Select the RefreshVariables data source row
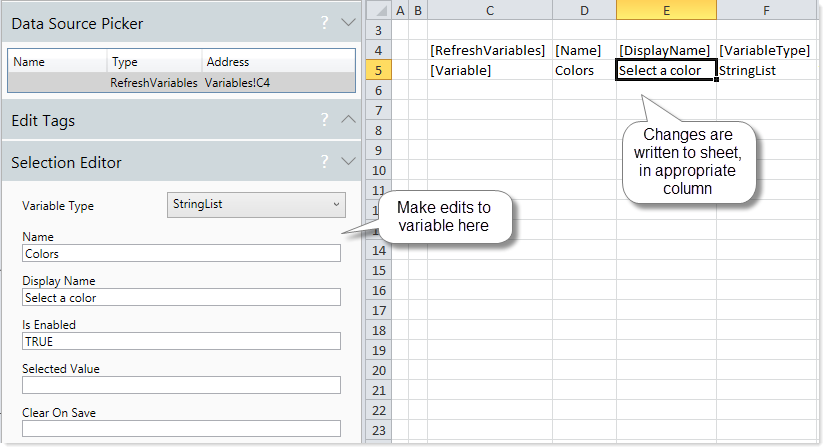 pos(181,83)
